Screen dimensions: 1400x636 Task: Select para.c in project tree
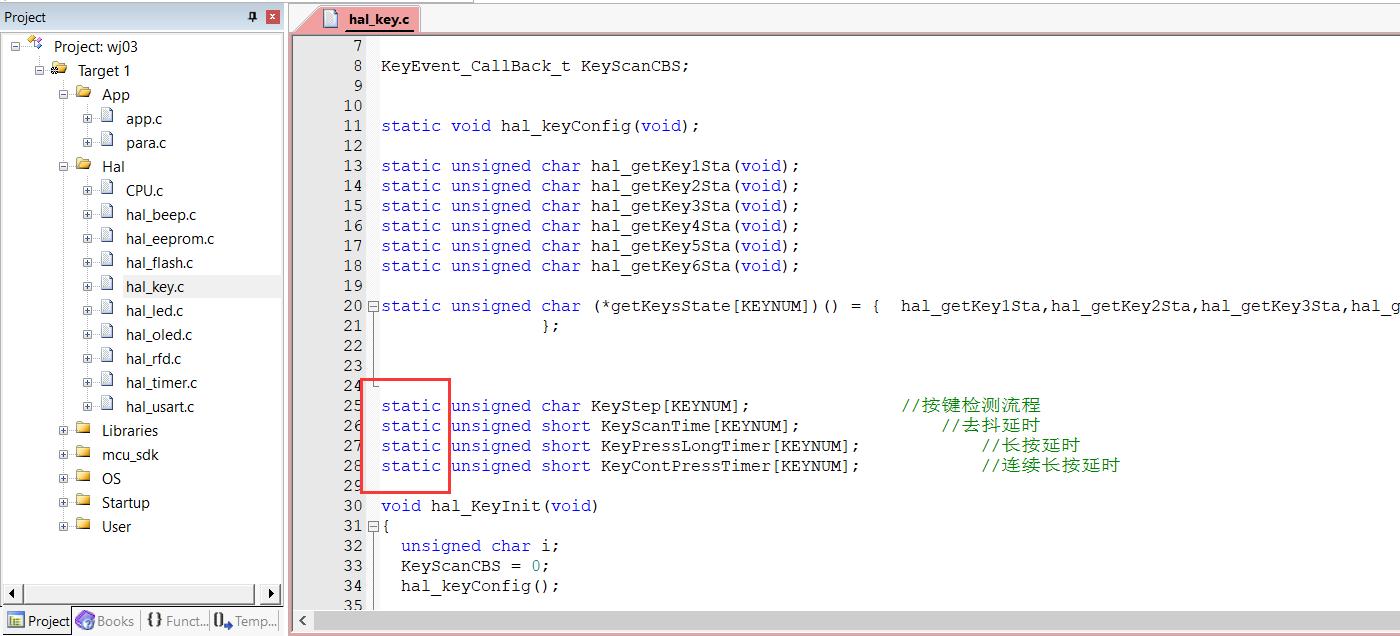click(x=146, y=143)
